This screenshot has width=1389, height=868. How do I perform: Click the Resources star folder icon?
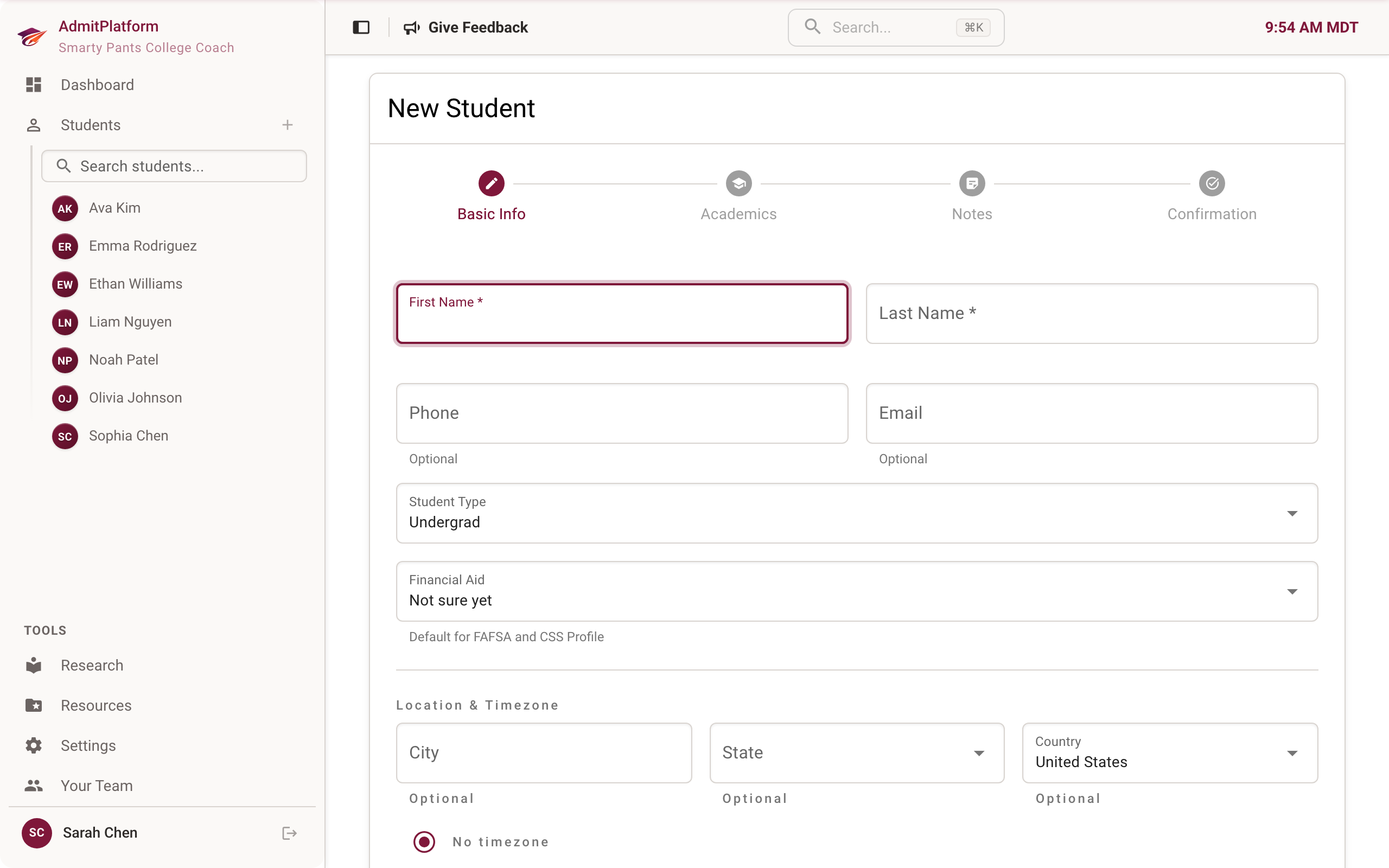(34, 705)
